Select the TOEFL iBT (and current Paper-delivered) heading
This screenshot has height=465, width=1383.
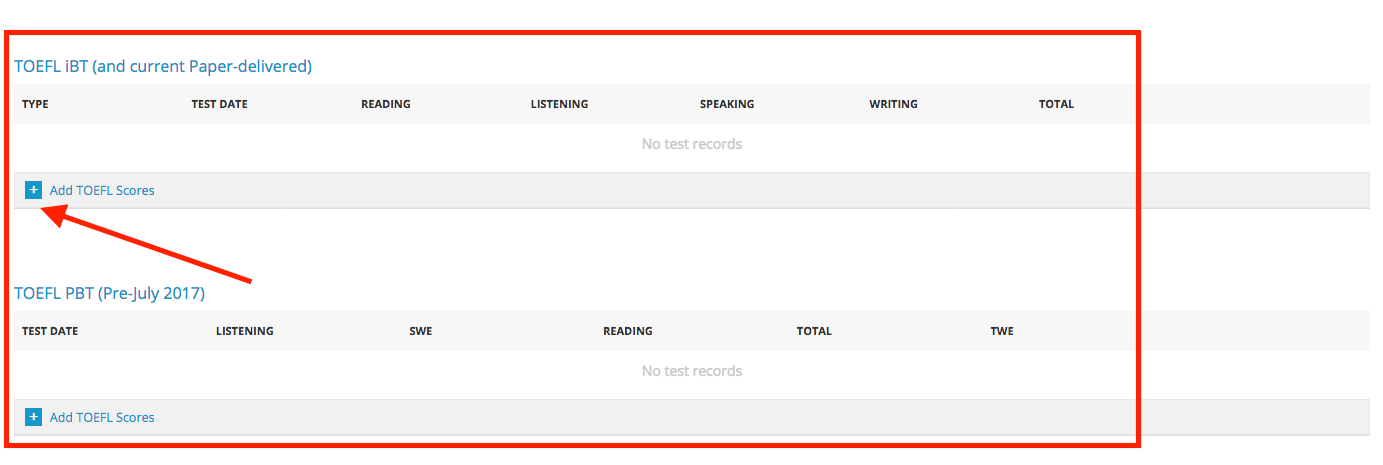click(163, 66)
